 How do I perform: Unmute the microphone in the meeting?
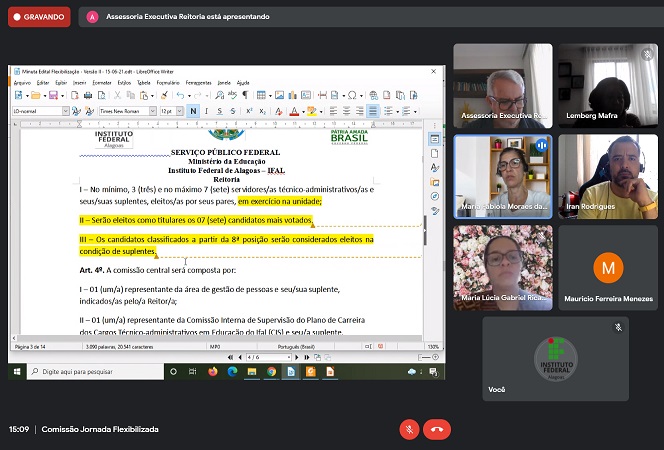tap(409, 429)
